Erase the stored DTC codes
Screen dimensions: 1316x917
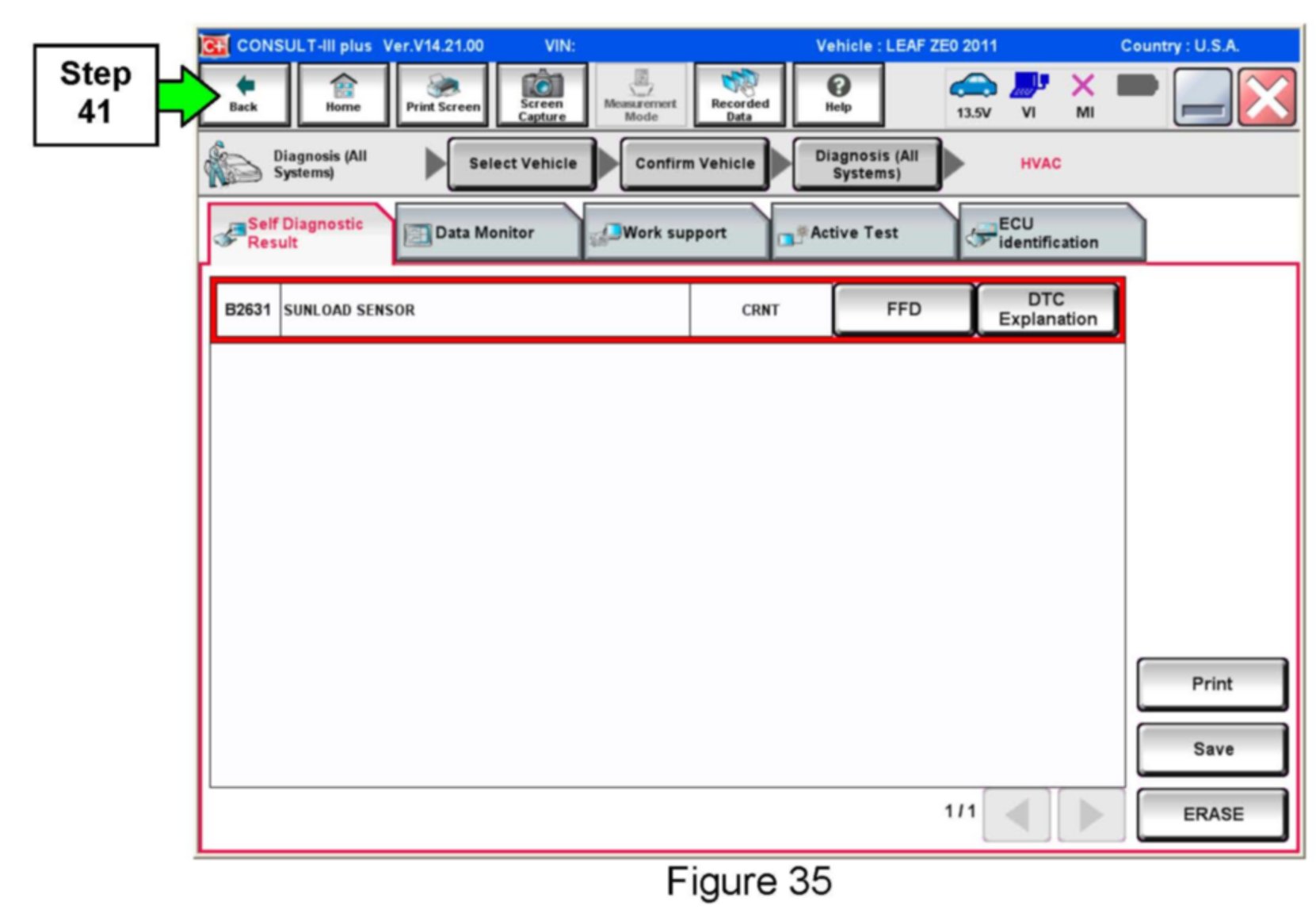(1212, 814)
